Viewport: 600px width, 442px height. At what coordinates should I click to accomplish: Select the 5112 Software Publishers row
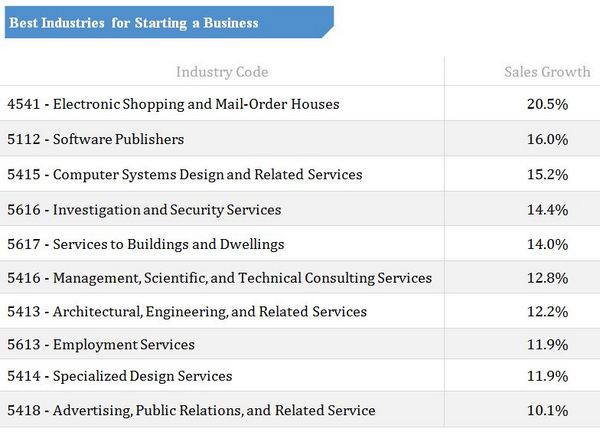click(x=300, y=139)
